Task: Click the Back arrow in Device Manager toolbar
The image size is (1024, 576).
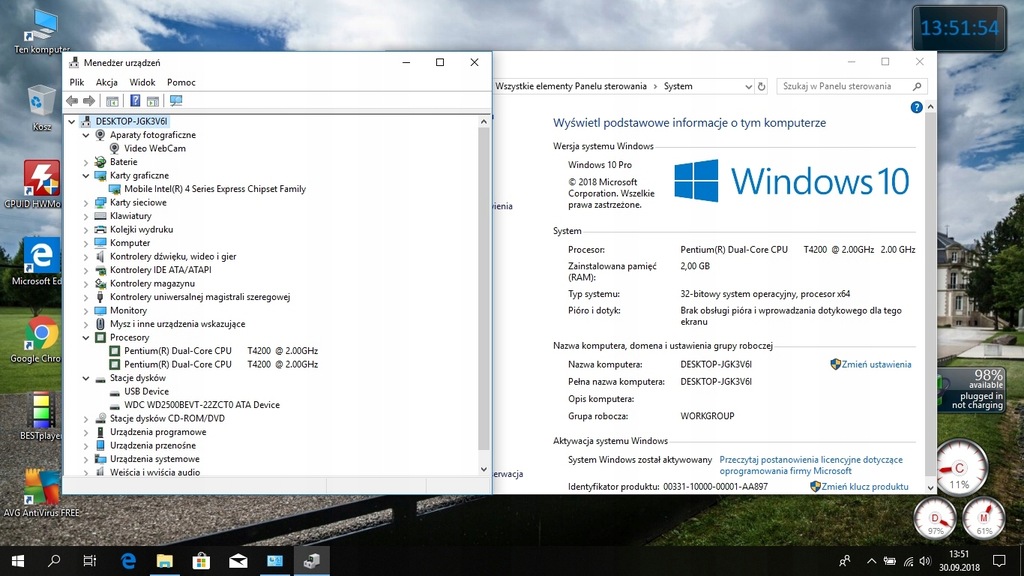Action: (72, 101)
